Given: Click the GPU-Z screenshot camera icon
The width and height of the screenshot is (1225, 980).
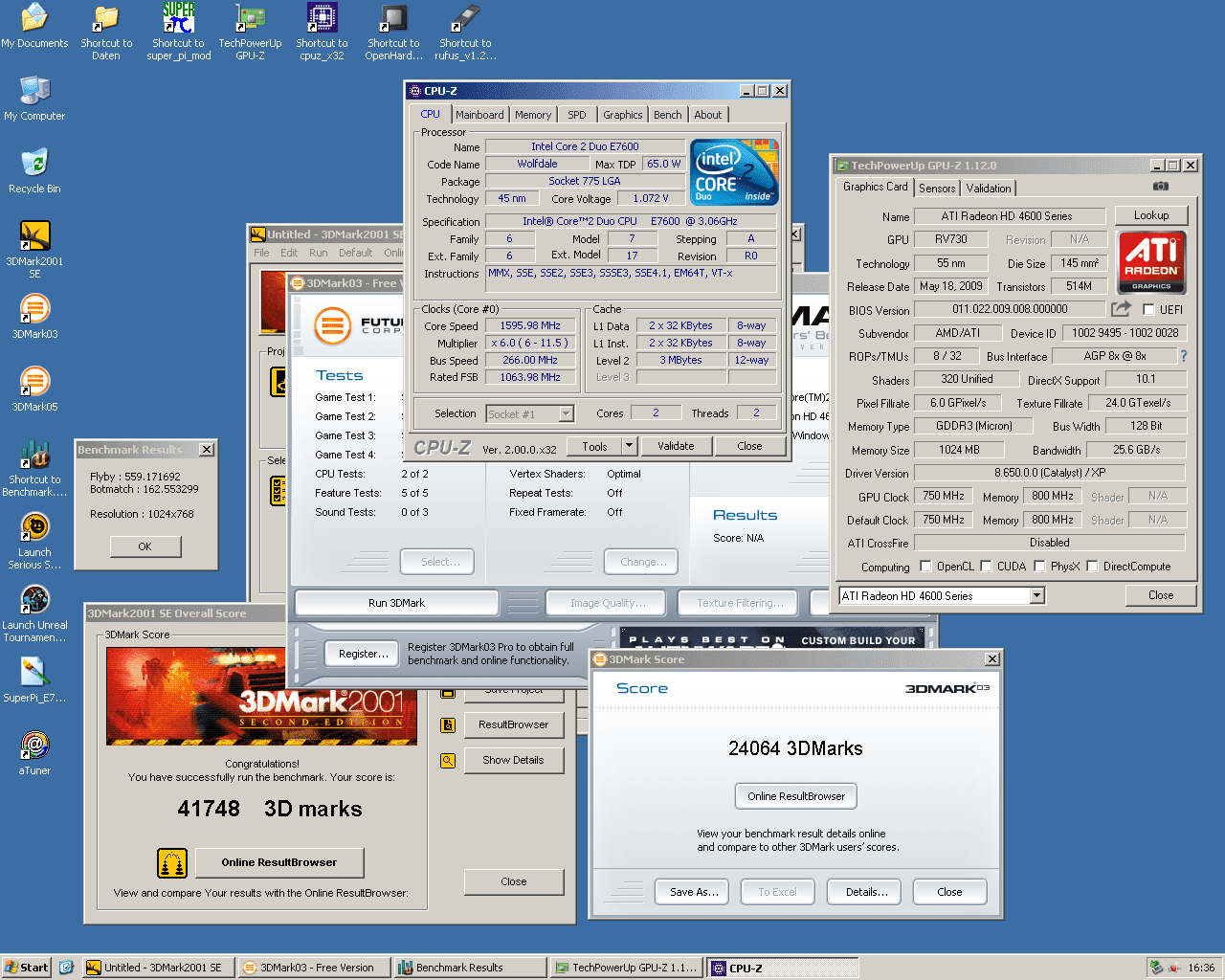Looking at the screenshot, I should pyautogui.click(x=1160, y=187).
